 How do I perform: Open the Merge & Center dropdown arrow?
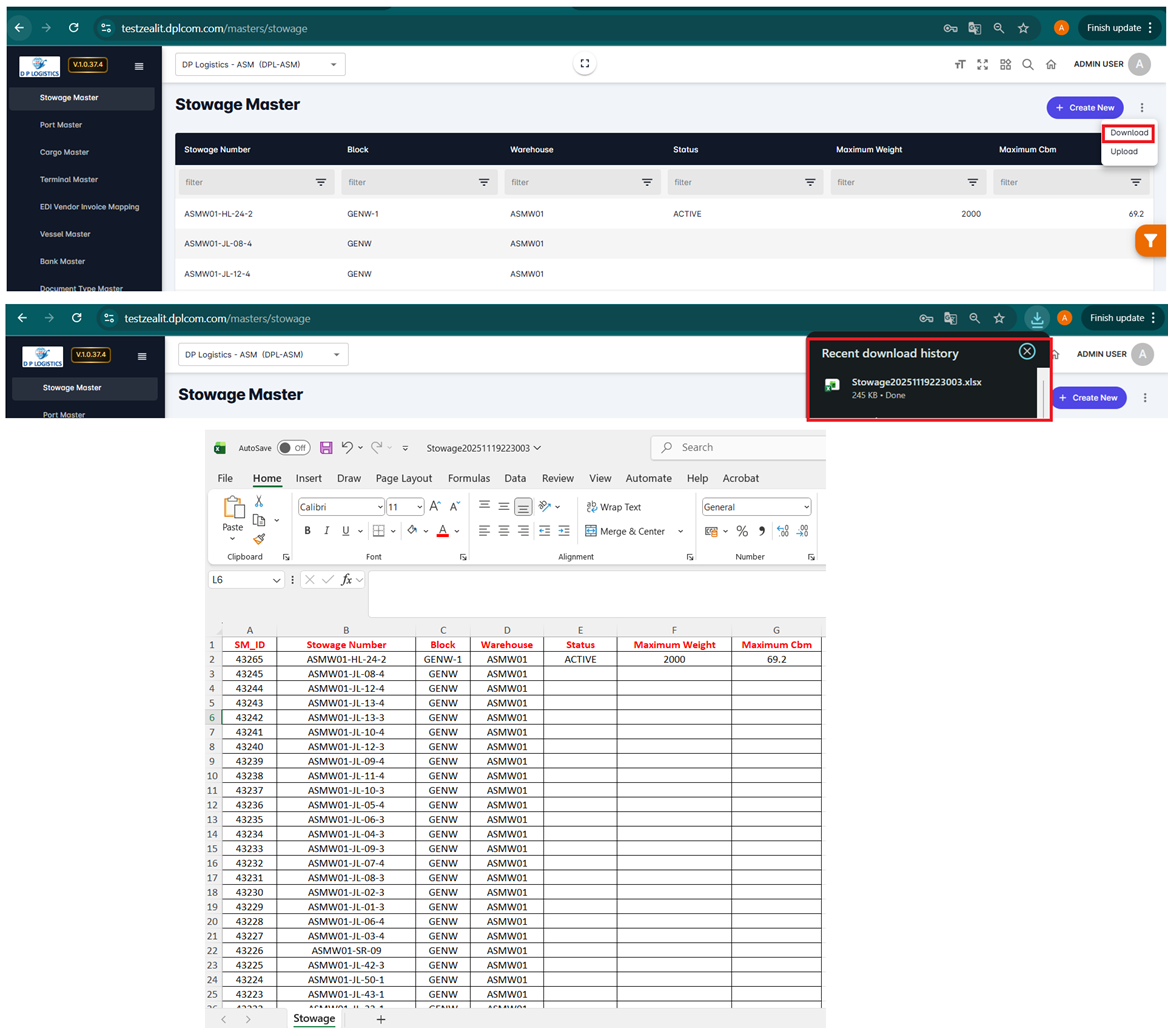tap(680, 531)
